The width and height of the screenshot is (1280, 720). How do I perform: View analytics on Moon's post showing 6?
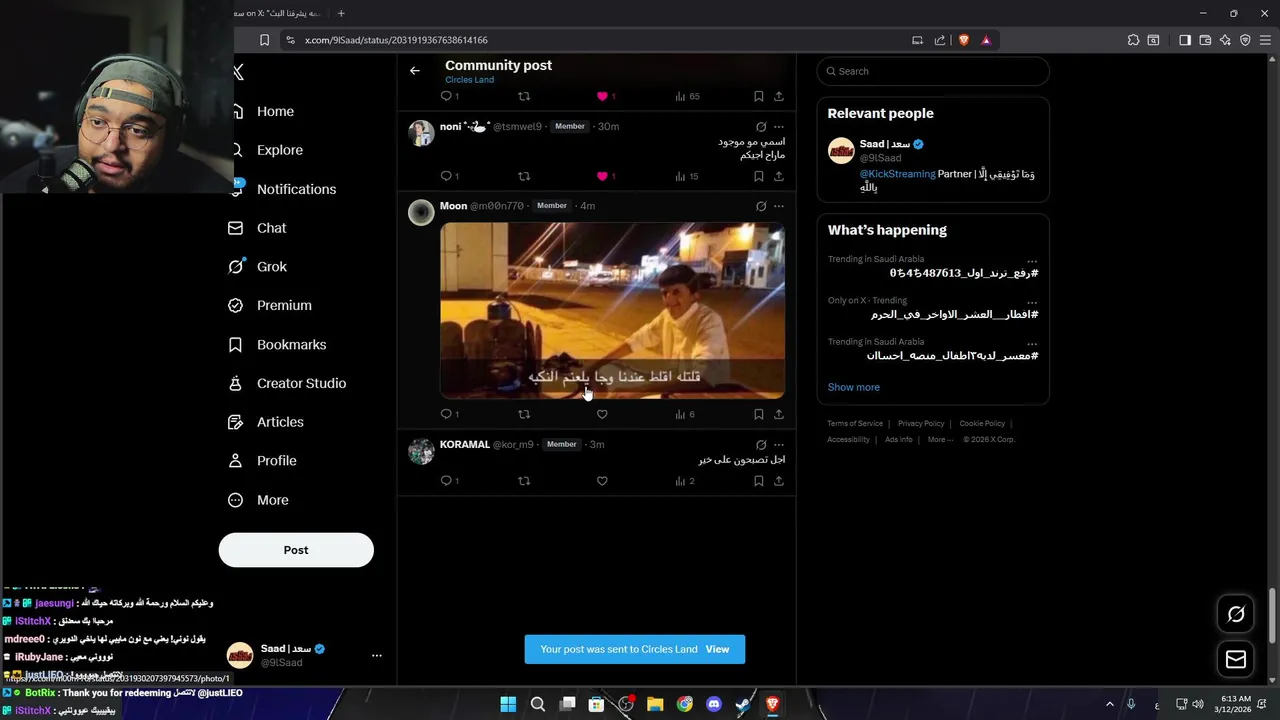(685, 414)
